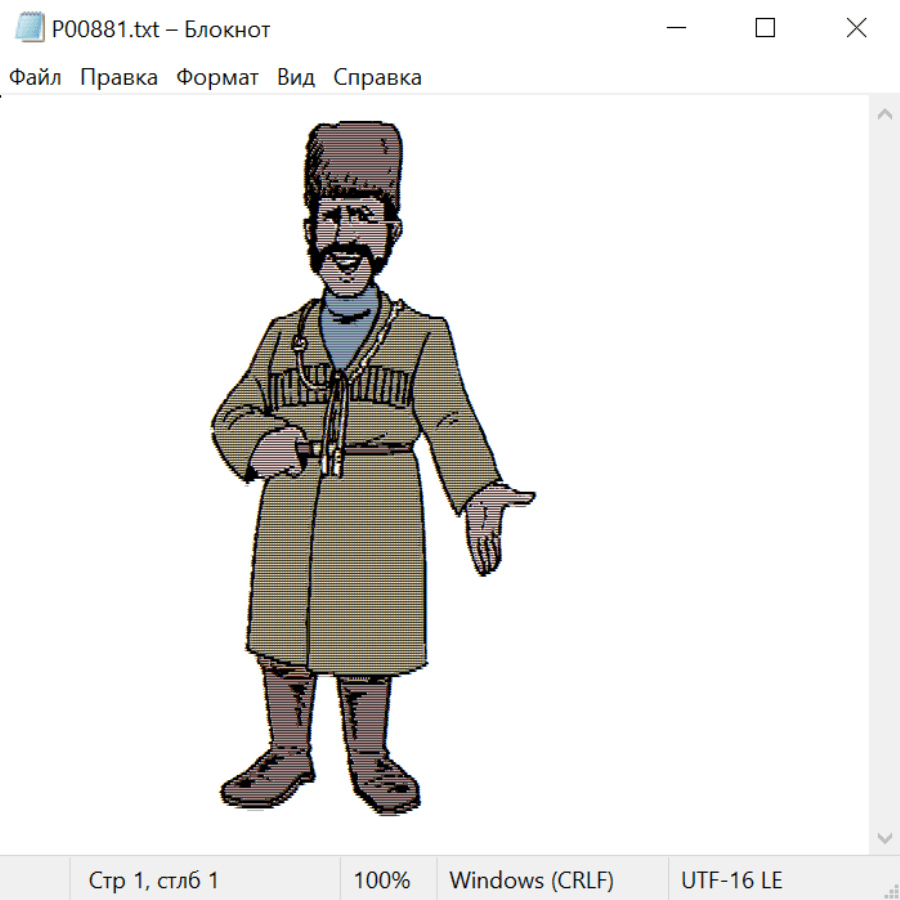Click the middle of the vertical scrollbar track
Viewport: 900px width, 900px height.
click(884, 475)
